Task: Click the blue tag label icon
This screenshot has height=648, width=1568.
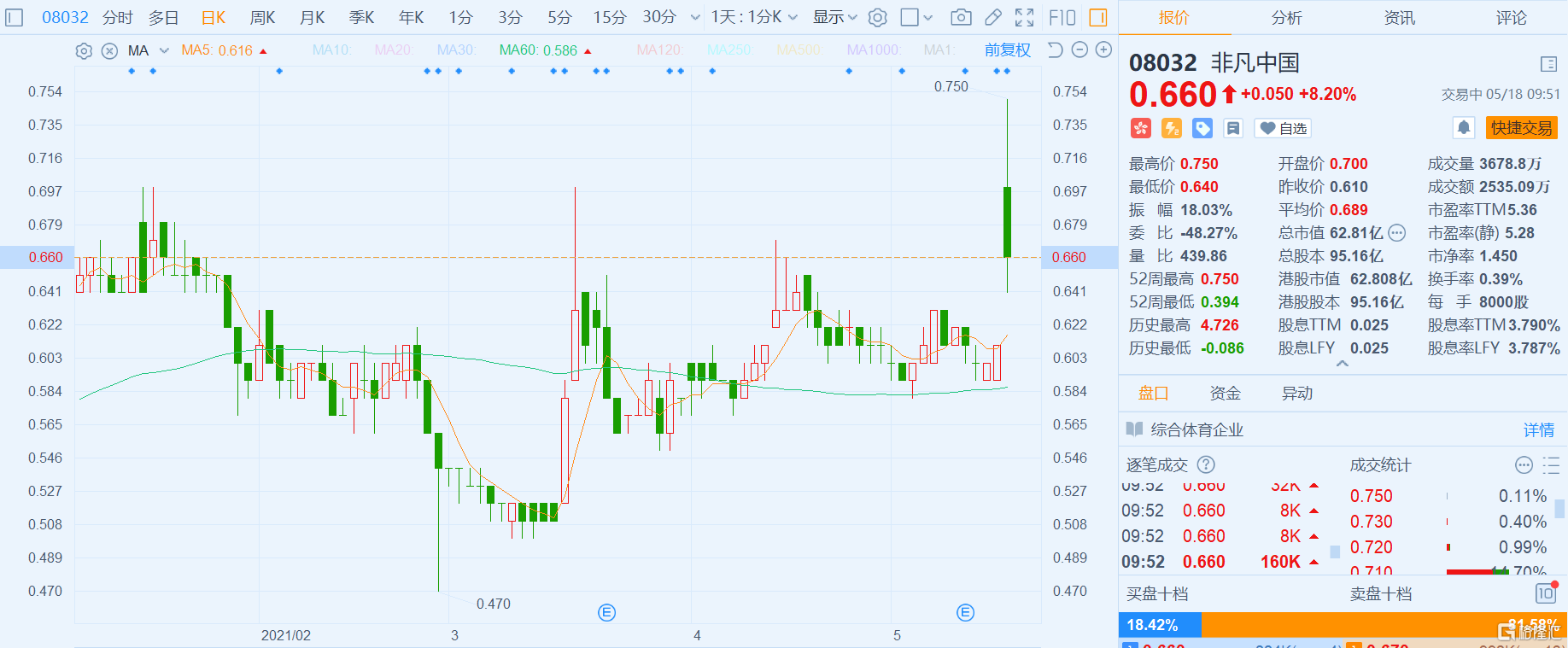Action: [x=1202, y=128]
